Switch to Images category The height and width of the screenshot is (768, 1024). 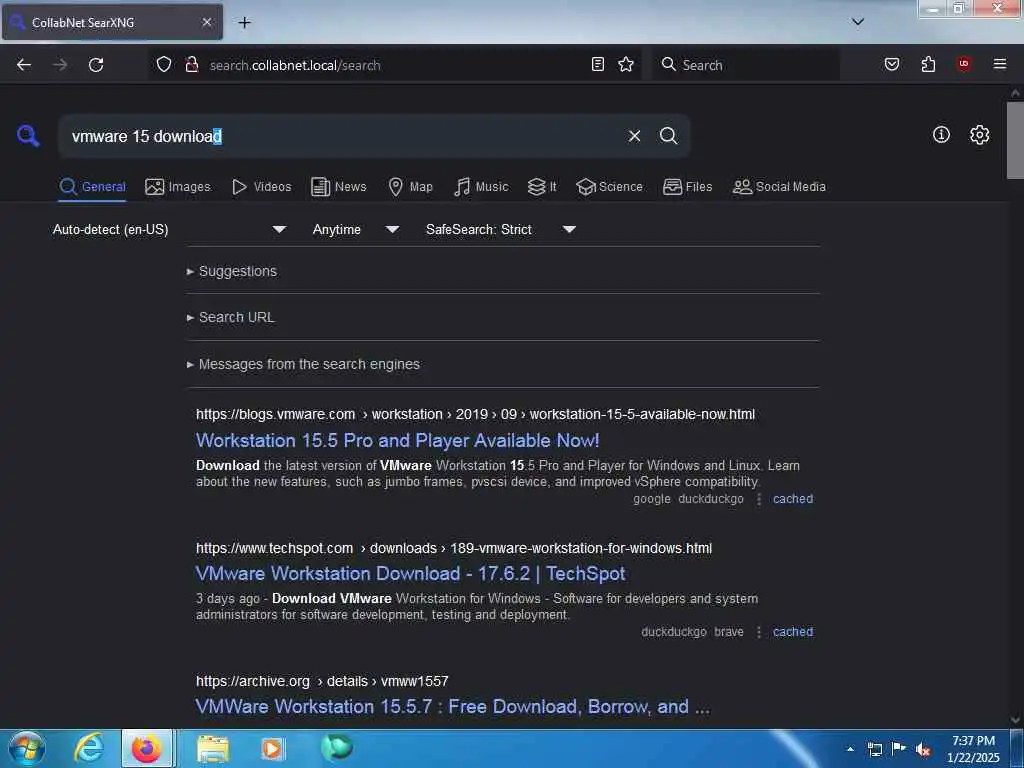coord(178,187)
